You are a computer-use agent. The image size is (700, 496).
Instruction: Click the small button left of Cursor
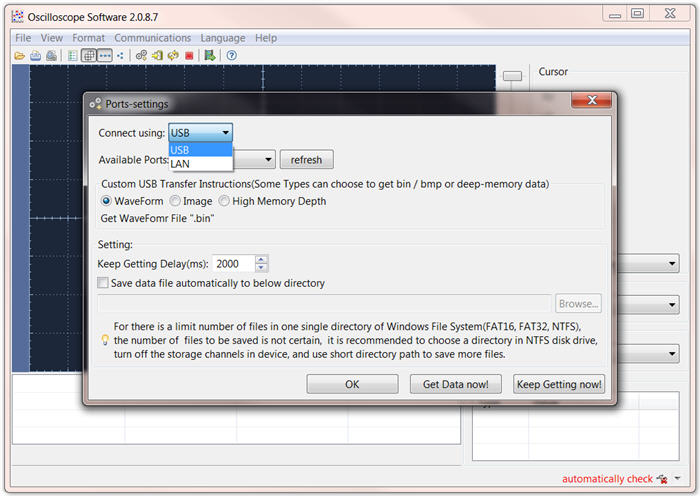[512, 76]
